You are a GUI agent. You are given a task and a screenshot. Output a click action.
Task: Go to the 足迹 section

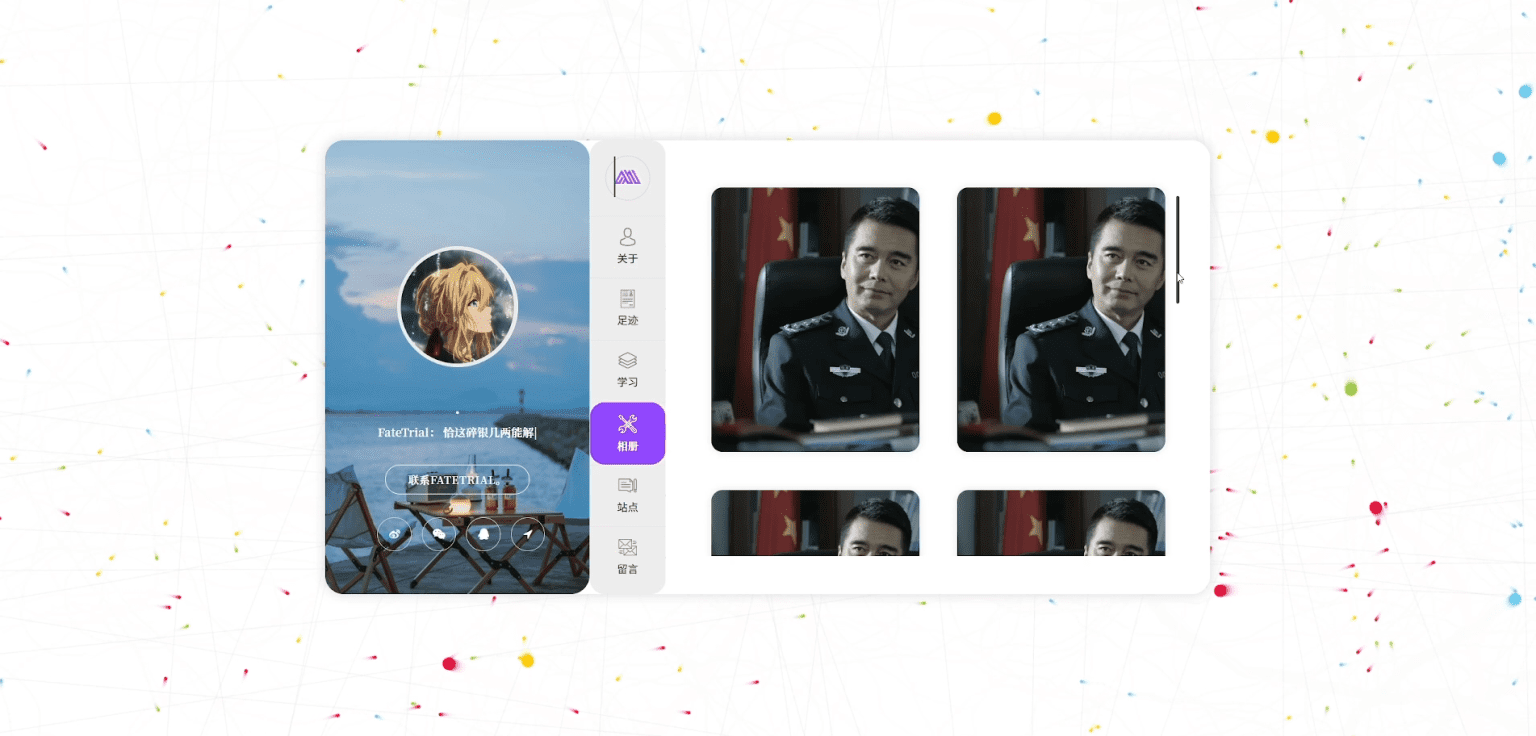[627, 308]
